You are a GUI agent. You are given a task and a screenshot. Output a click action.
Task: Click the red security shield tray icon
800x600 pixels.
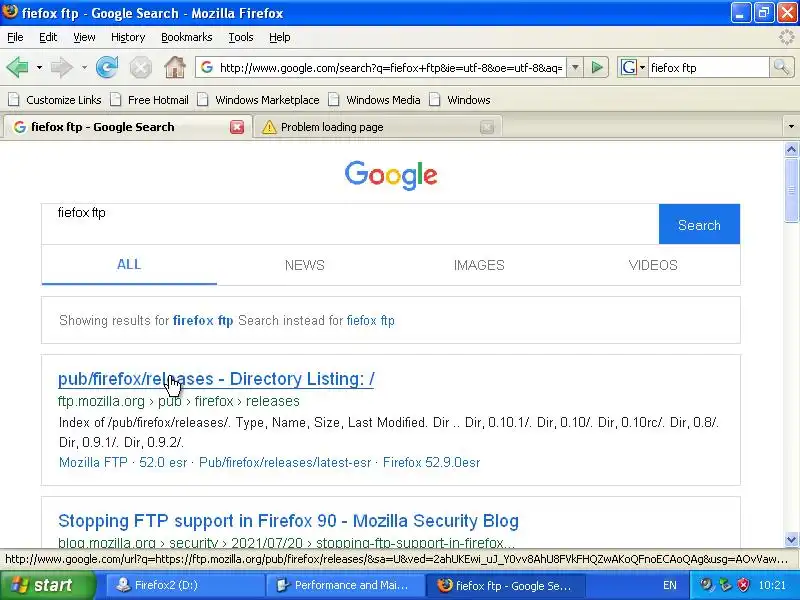pyautogui.click(x=743, y=585)
